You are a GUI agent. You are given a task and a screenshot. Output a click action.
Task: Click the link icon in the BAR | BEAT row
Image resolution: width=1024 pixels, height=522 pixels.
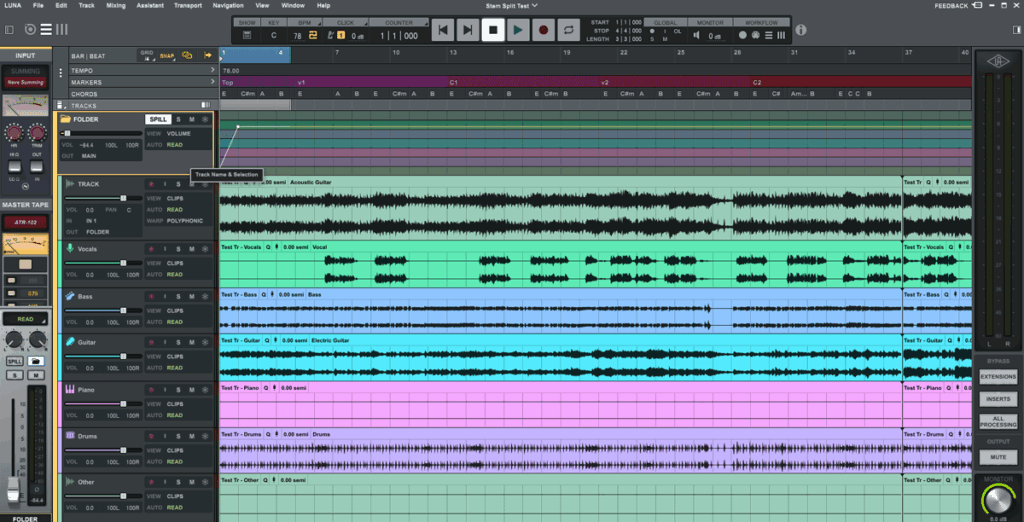187,56
